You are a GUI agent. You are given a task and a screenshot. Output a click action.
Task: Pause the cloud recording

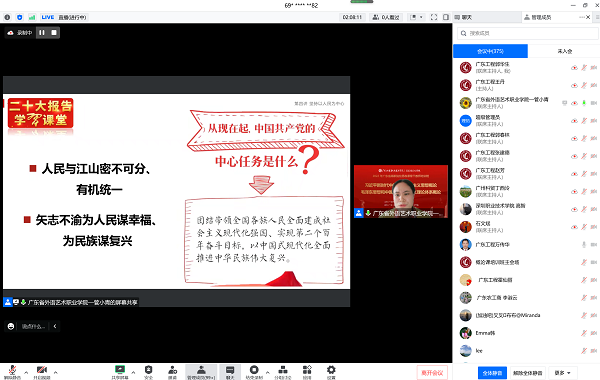coord(42,33)
